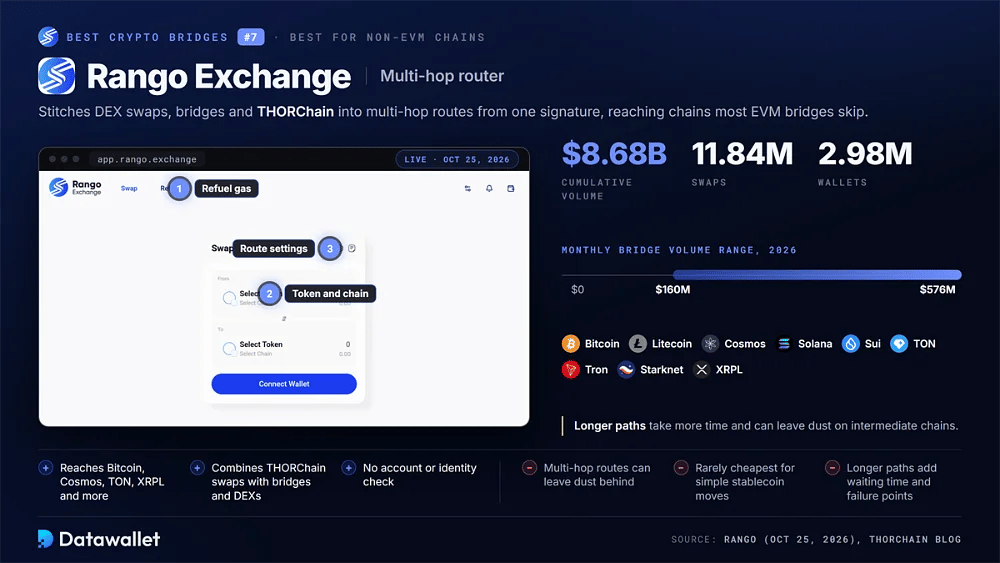Open the history icon on the Swap card
The width and height of the screenshot is (1000, 563).
point(352,248)
